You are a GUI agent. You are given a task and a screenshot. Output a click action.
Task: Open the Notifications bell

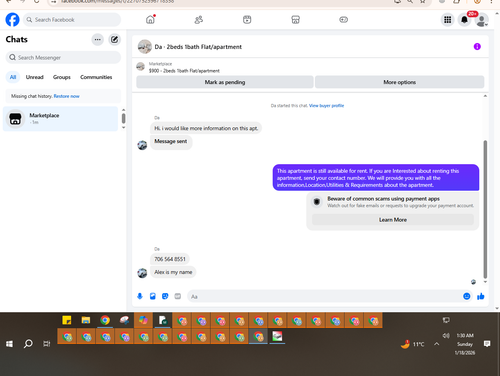(464, 20)
